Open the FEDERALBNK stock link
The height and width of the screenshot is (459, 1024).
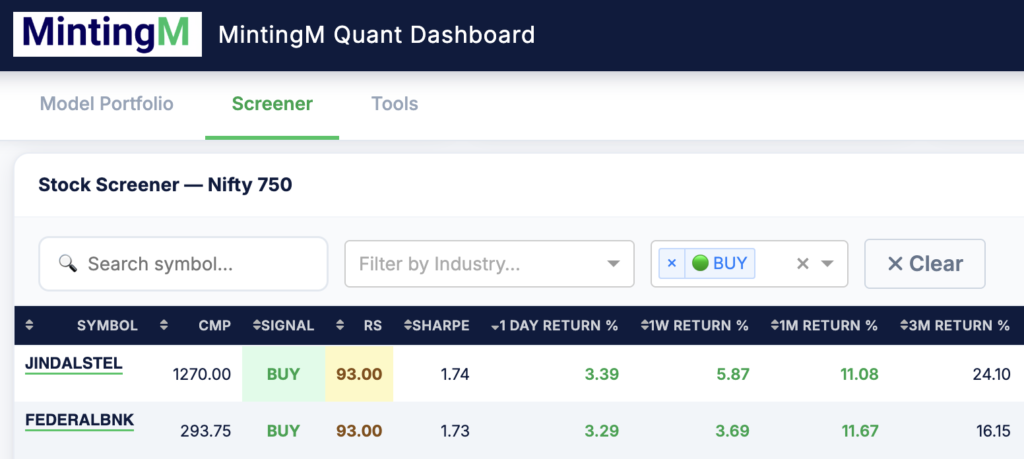click(79, 420)
